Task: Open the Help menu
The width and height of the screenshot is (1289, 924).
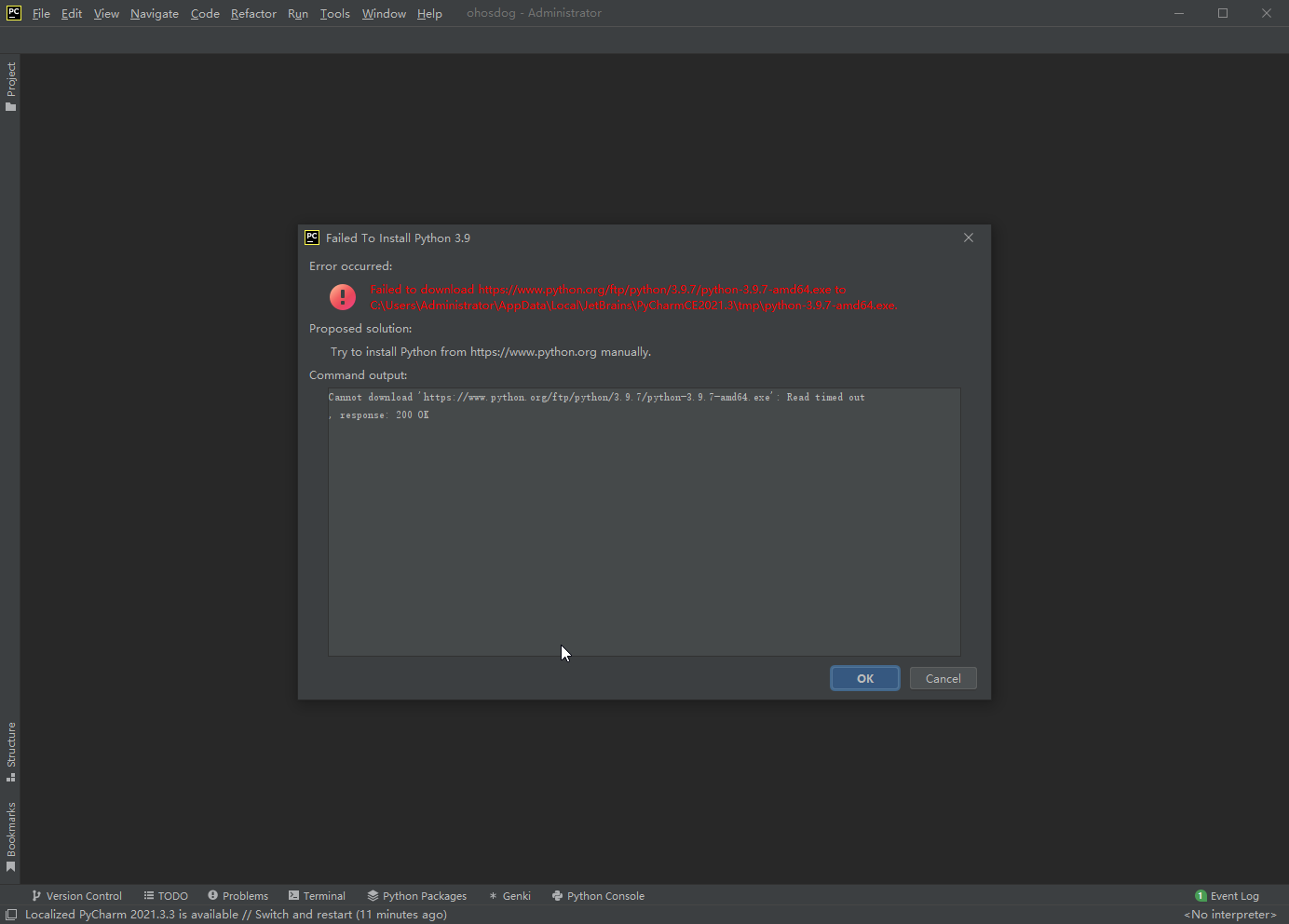Action: (429, 13)
